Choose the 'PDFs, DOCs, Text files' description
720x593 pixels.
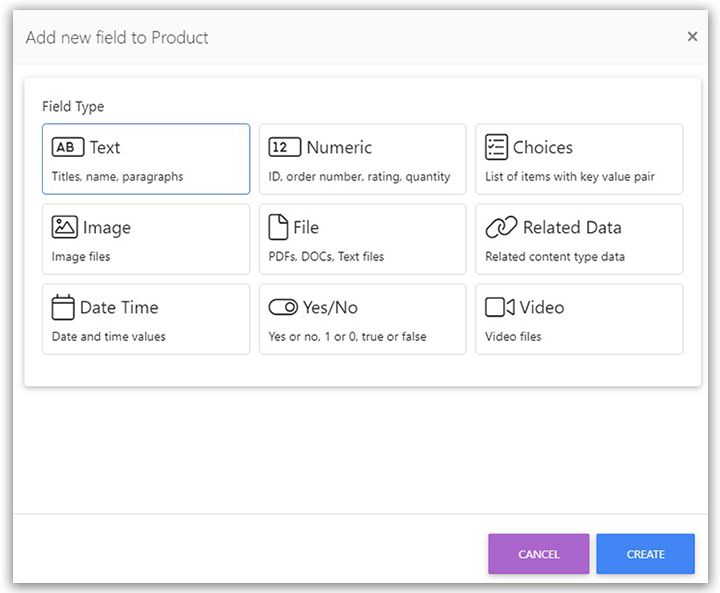point(326,257)
